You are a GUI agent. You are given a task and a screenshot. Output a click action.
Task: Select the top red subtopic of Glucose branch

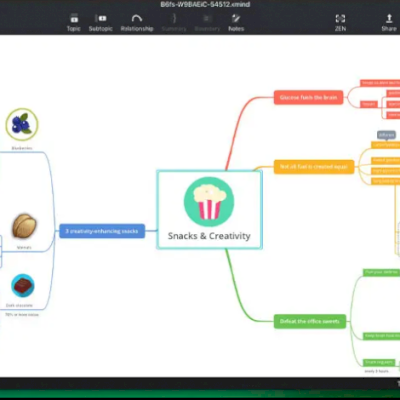[x=380, y=83]
